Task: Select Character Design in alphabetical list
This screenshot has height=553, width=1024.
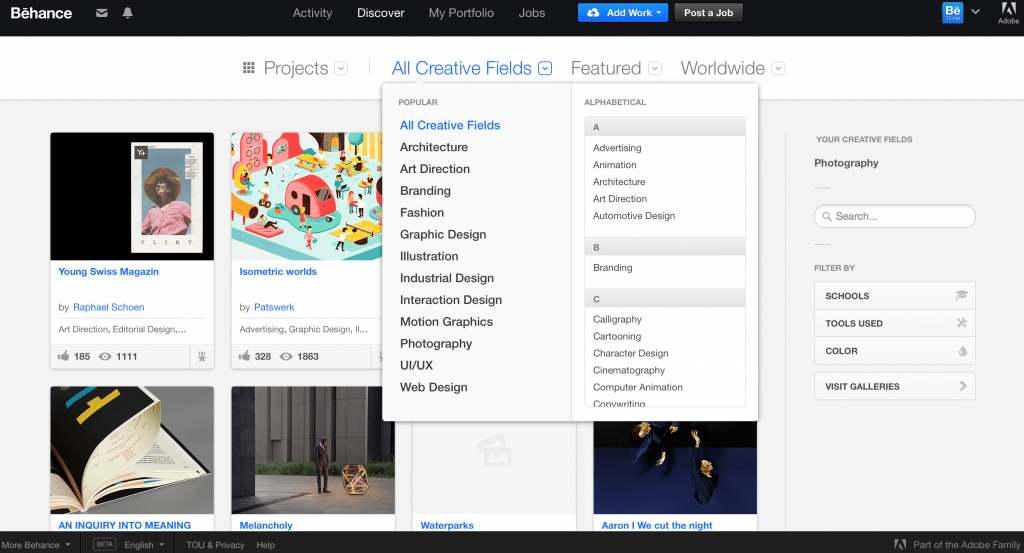Action: (630, 353)
